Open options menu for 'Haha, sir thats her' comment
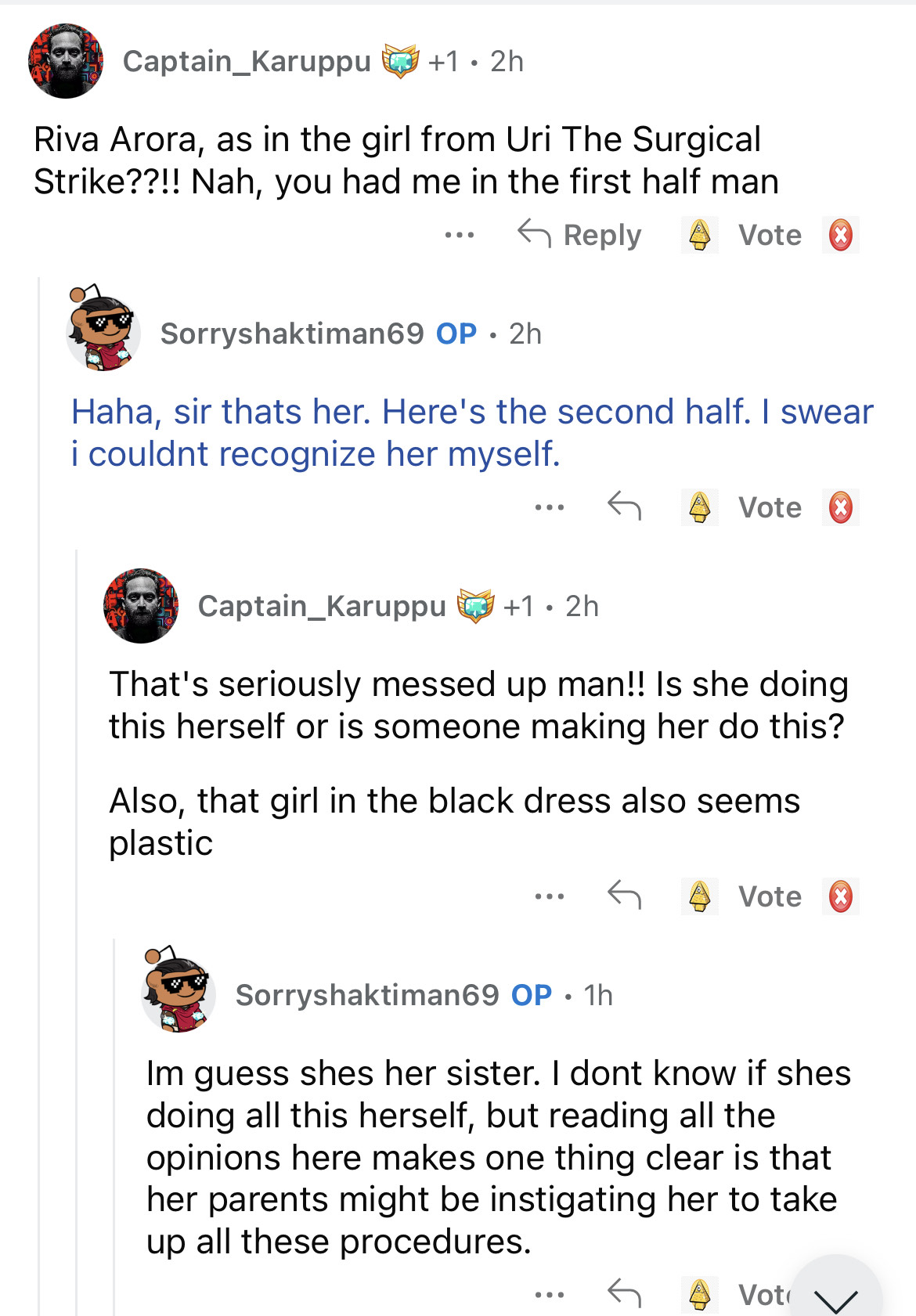 550,507
